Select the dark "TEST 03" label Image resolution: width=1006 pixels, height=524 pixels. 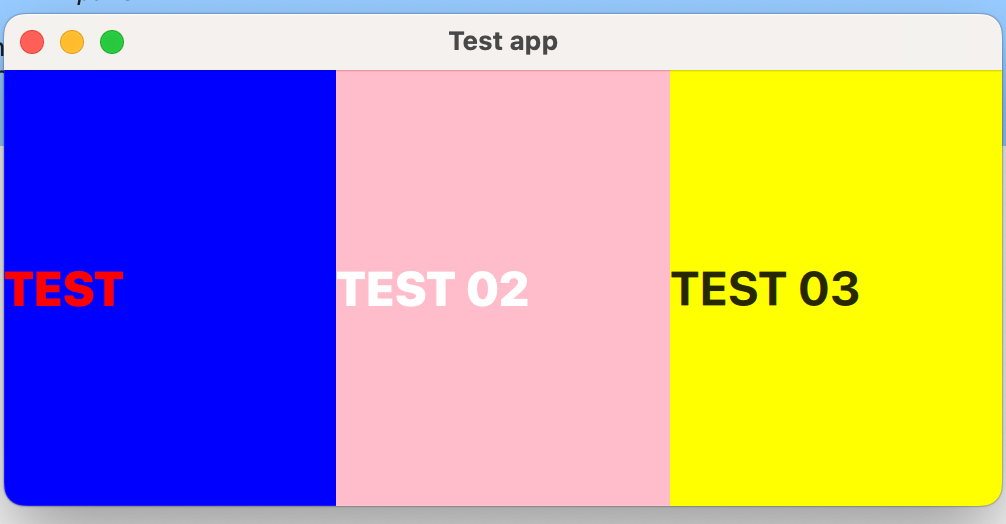(x=765, y=289)
